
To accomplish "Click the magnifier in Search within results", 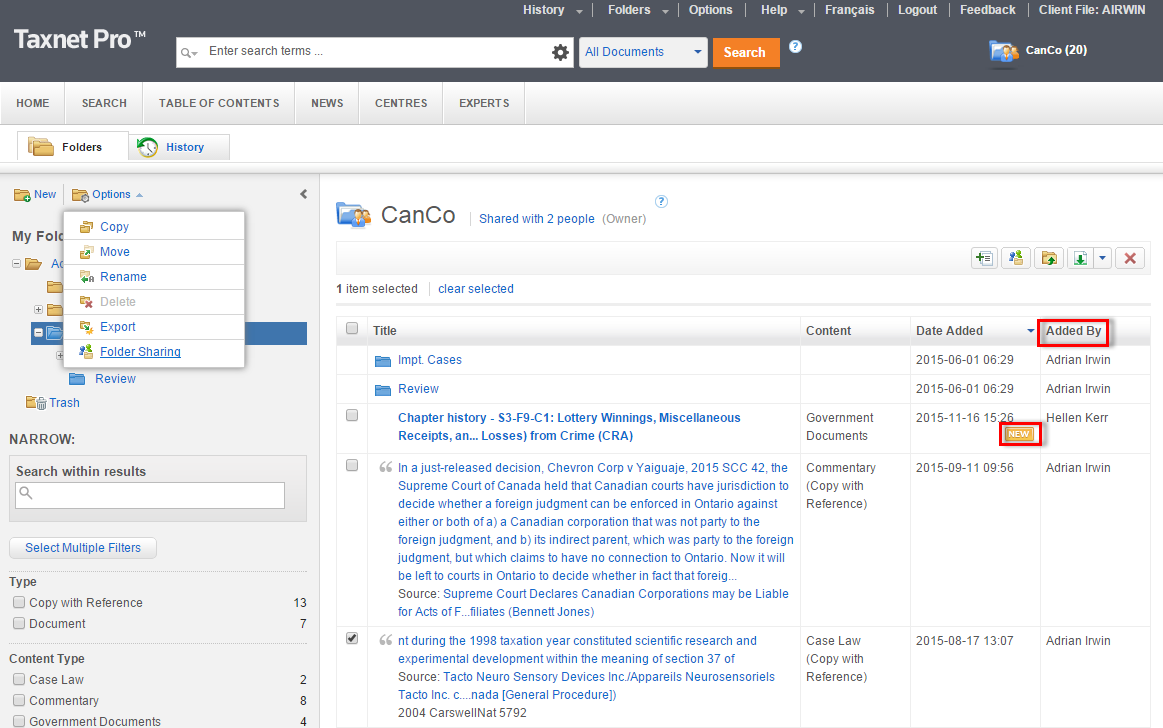I will tap(26, 493).
